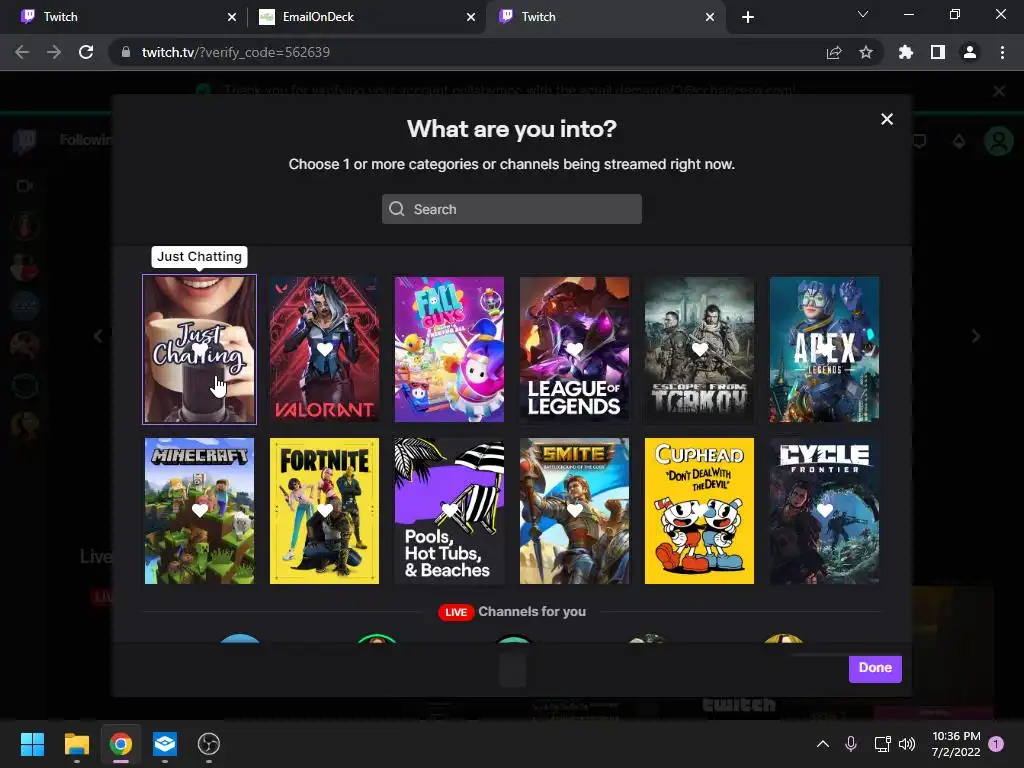Click the notification count badge
The width and height of the screenshot is (1024, 768).
coord(996,744)
